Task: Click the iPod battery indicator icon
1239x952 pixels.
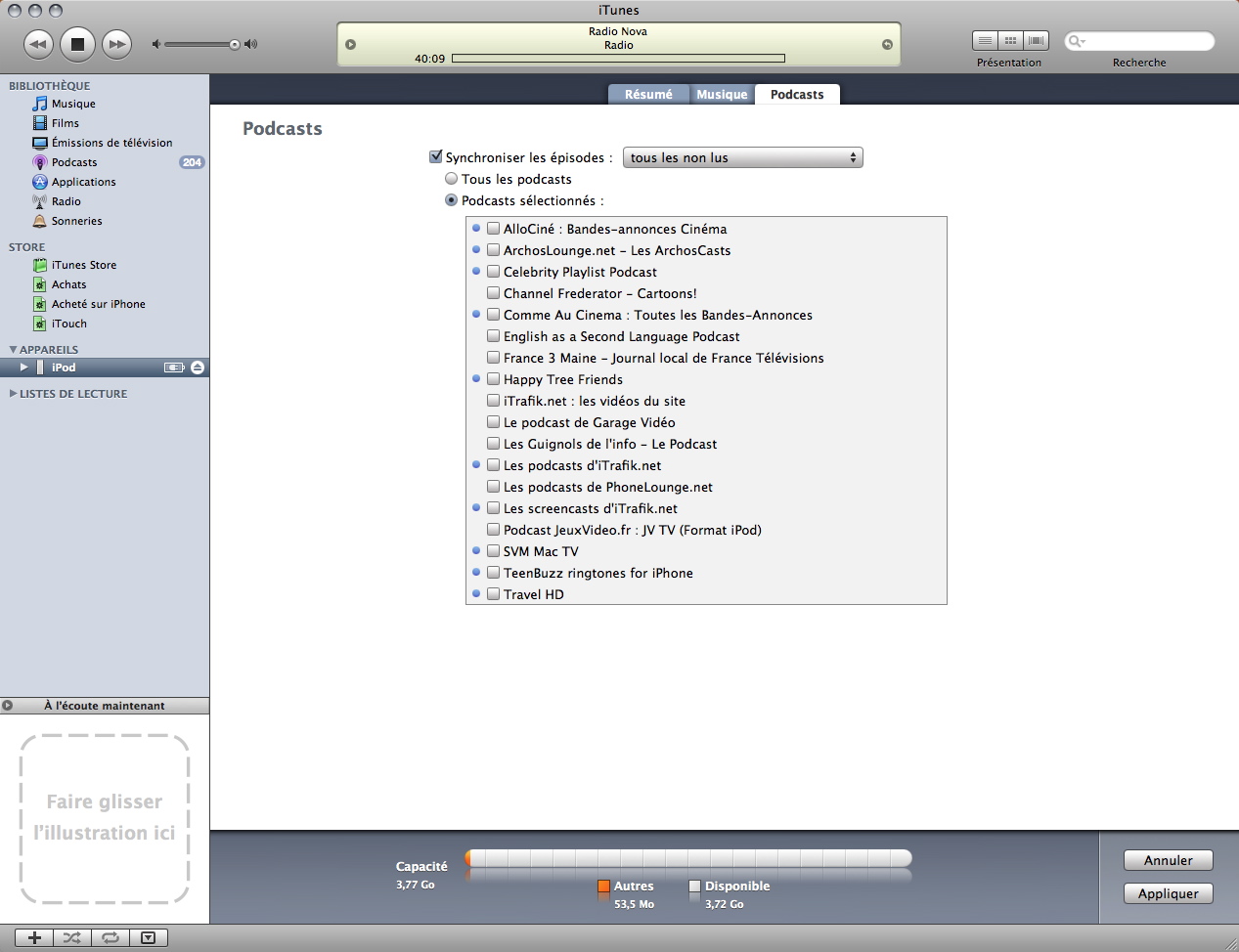Action: (x=174, y=368)
